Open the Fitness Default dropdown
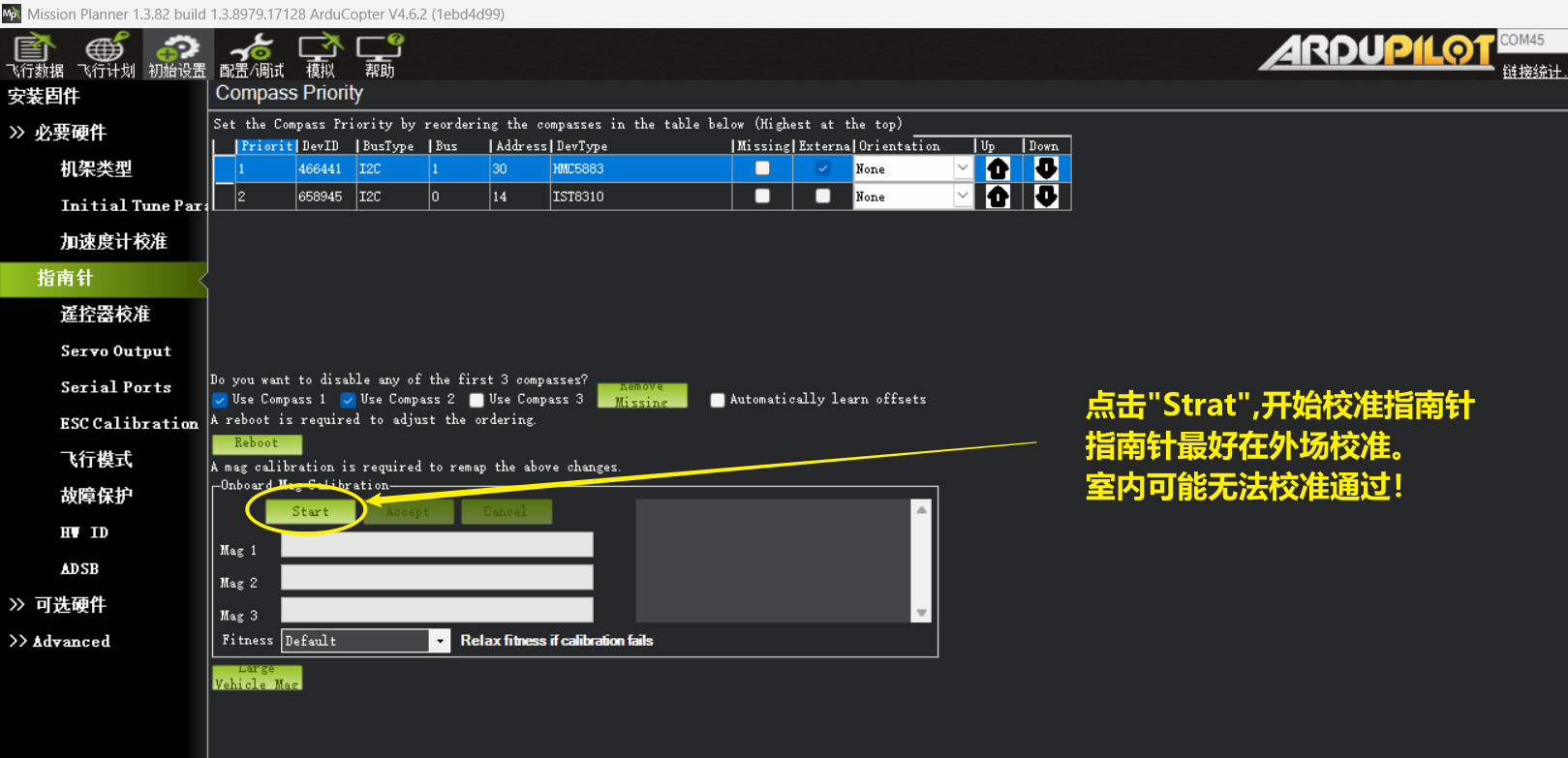1568x758 pixels. pos(440,641)
